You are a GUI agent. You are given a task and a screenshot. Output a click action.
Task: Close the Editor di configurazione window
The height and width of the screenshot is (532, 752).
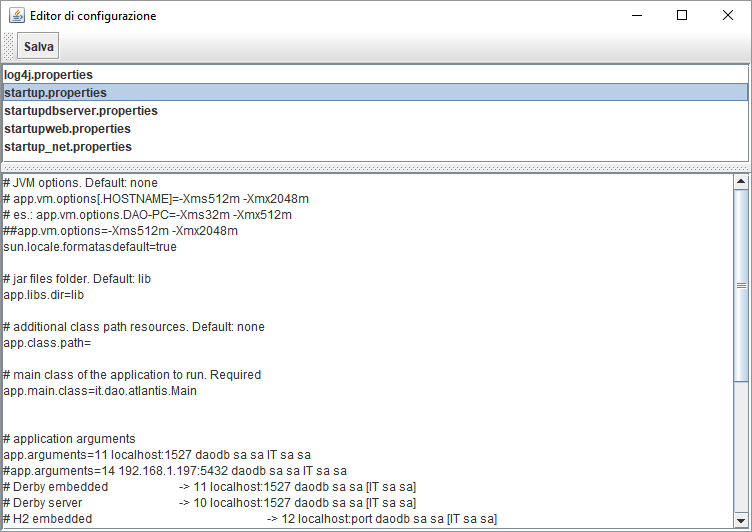[728, 15]
